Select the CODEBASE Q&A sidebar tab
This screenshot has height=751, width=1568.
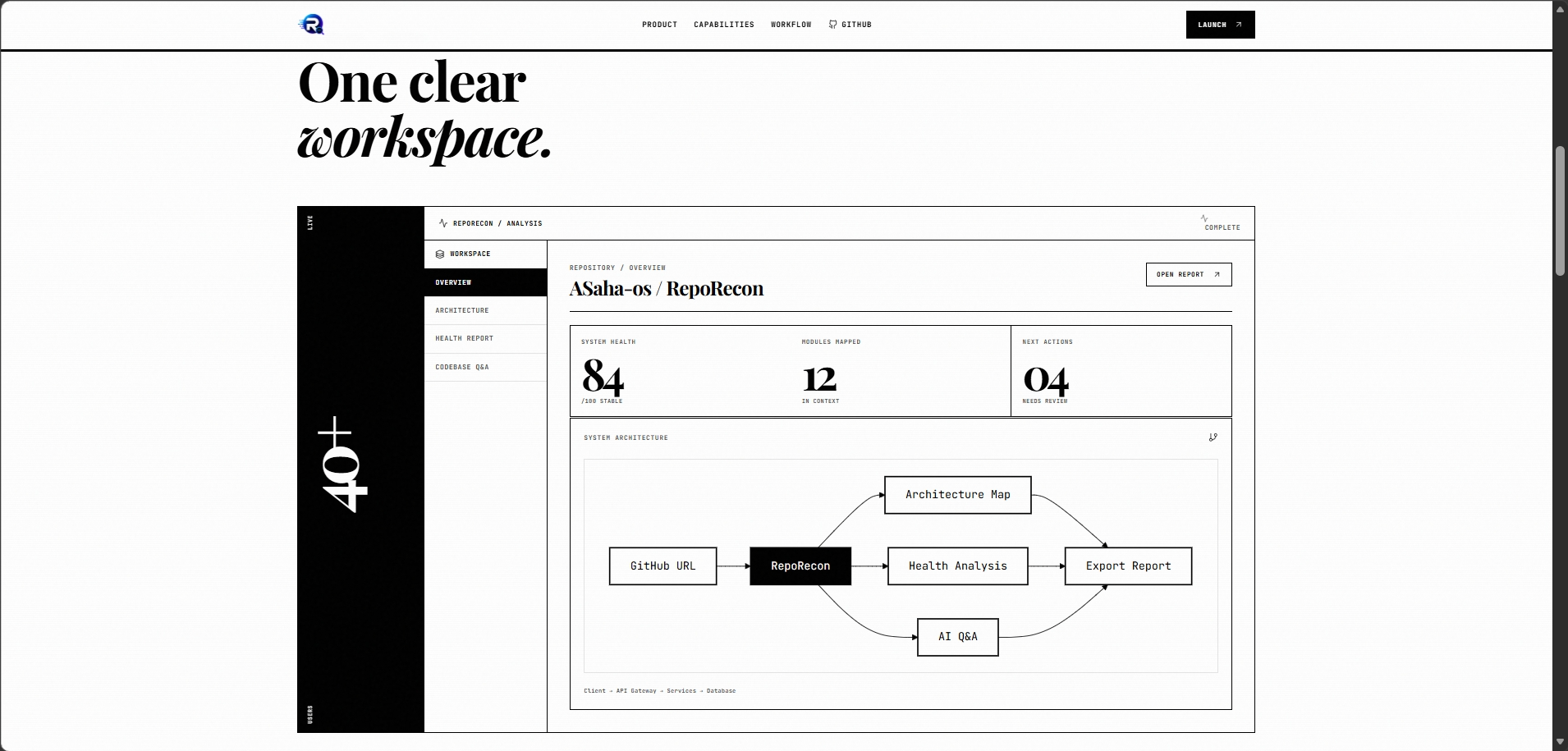coord(485,367)
